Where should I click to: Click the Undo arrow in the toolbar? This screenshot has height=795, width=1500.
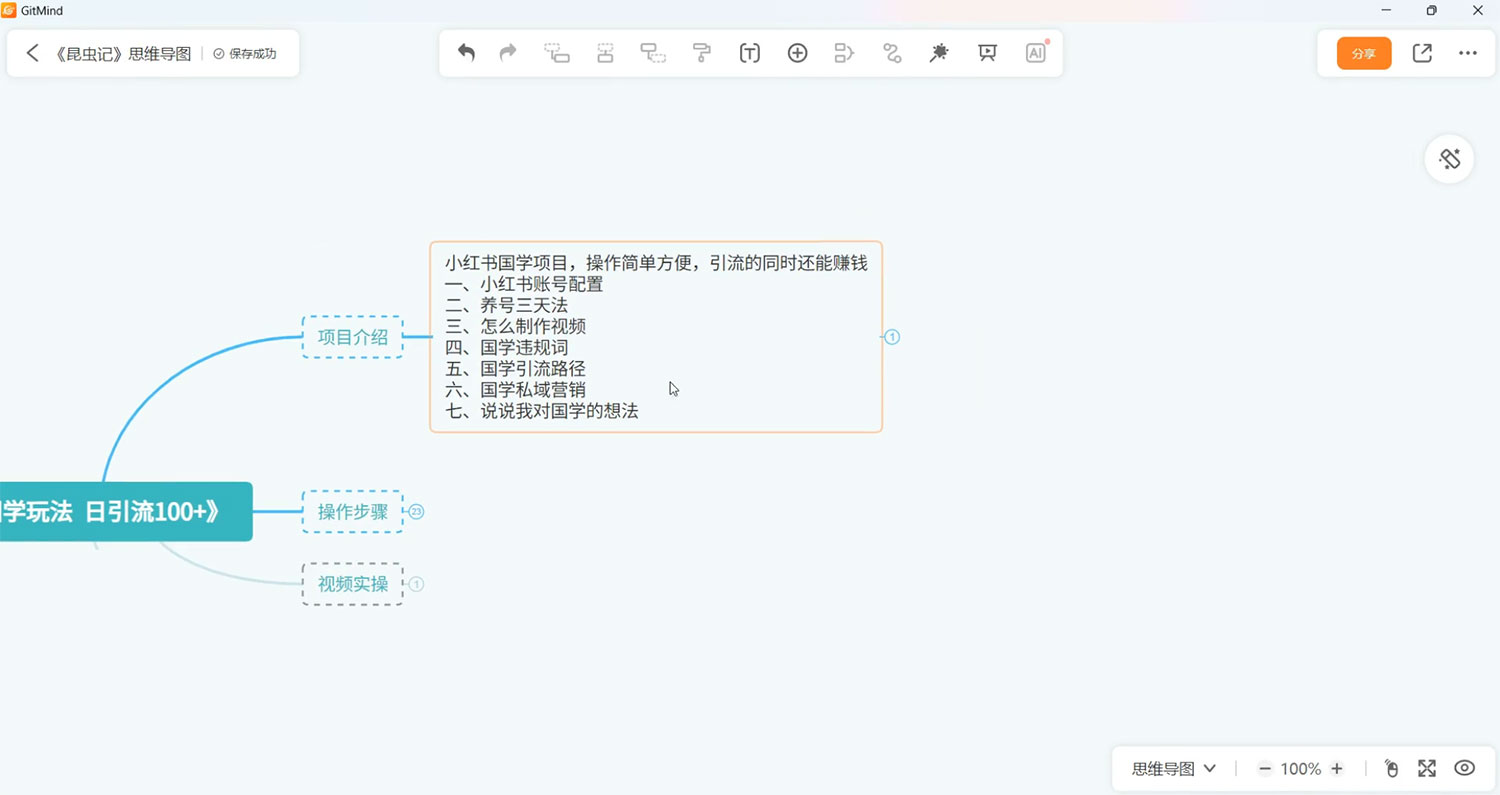click(465, 53)
